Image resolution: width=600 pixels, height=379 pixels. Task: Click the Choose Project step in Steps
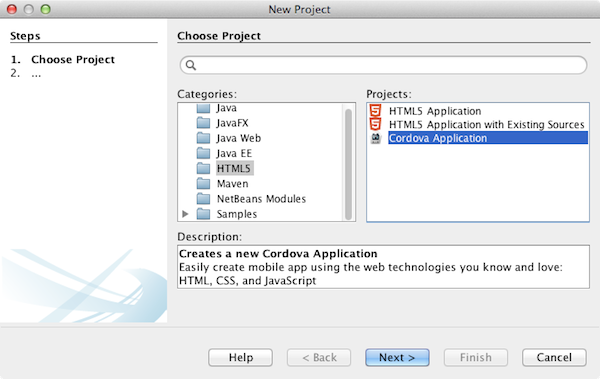73,59
